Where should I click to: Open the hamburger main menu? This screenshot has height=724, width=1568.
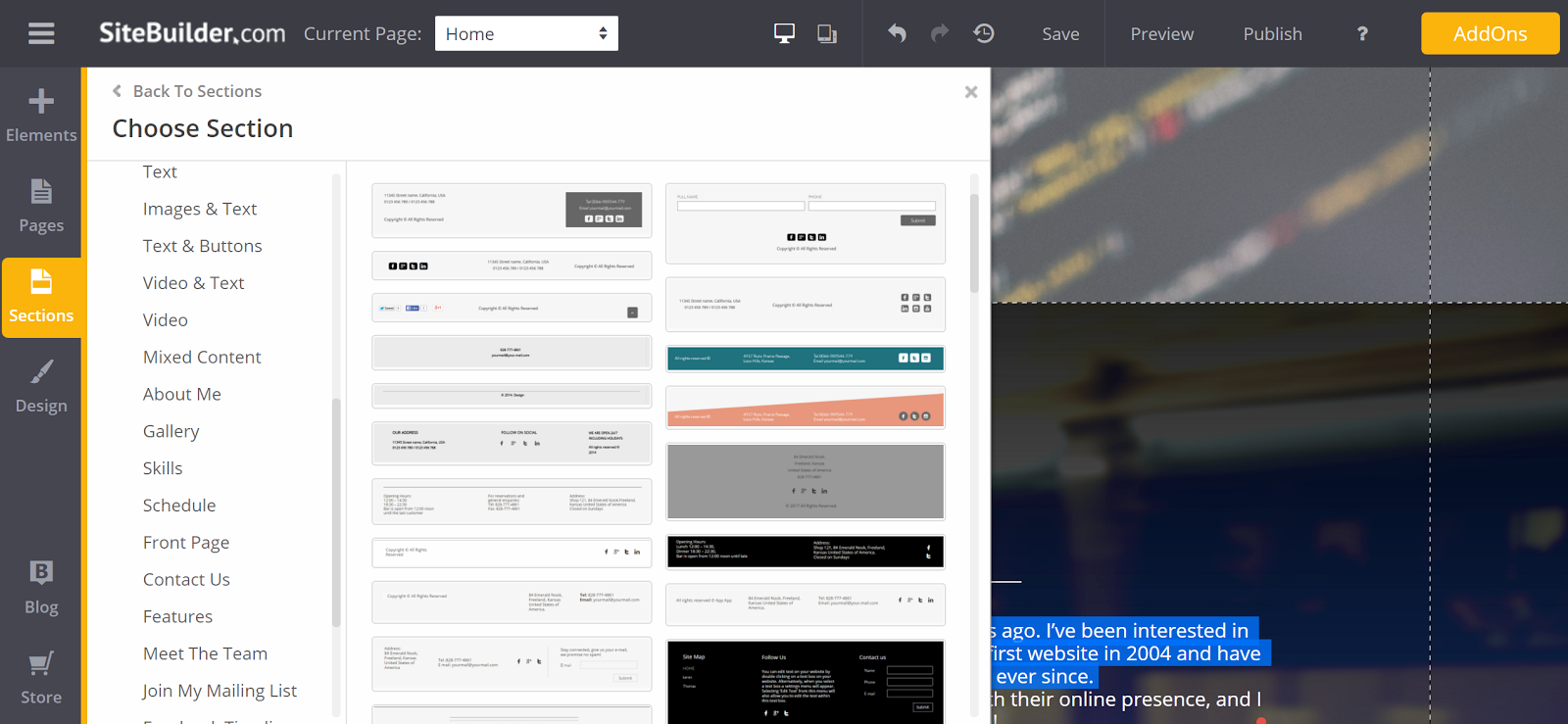41,33
